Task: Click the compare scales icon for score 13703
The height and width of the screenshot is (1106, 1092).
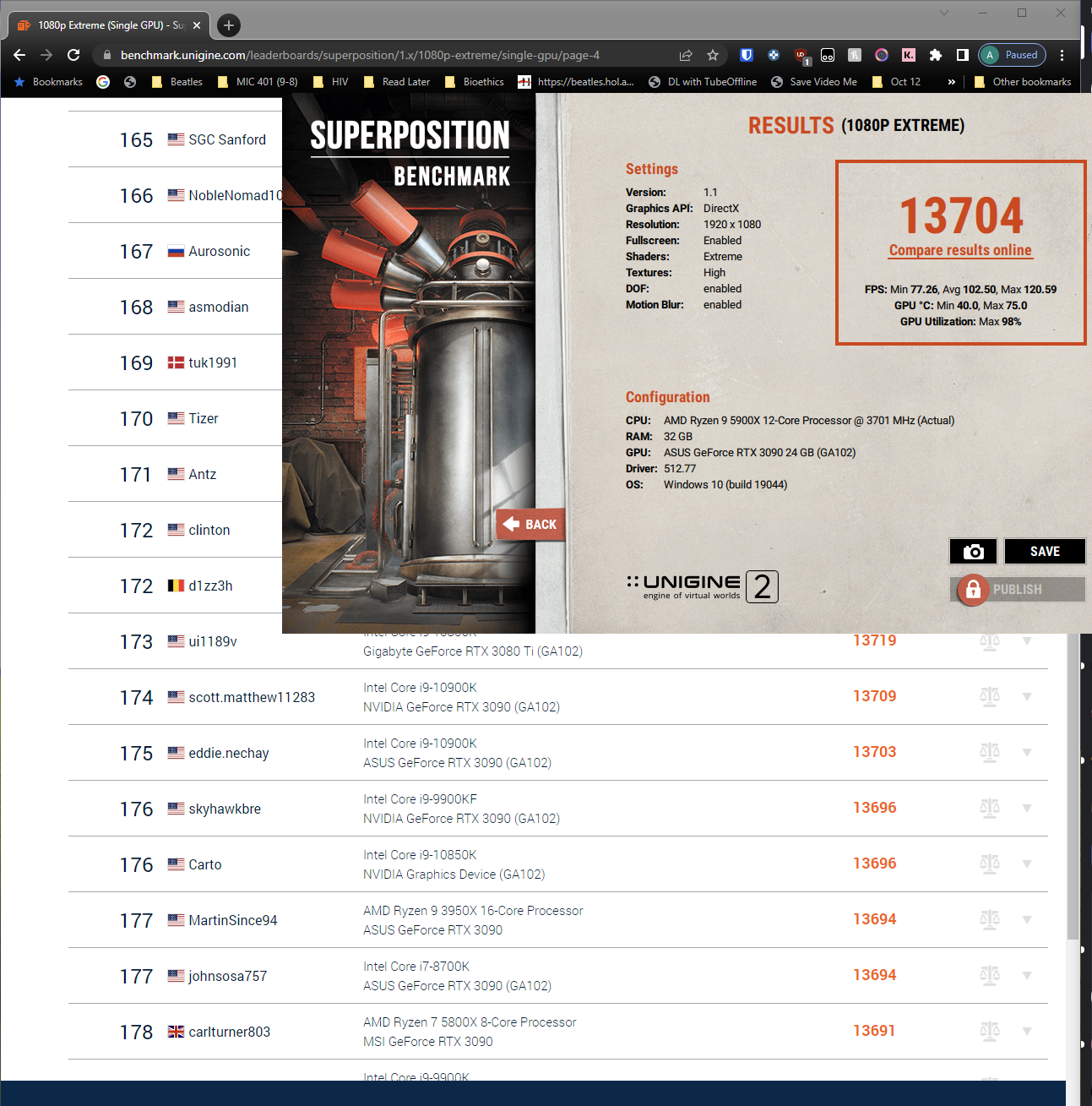Action: 990,752
